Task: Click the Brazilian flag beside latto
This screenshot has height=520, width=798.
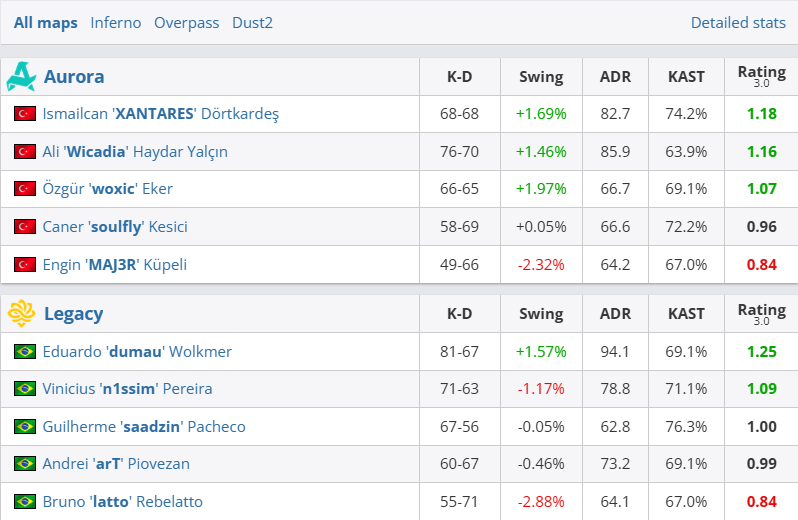Action: [25, 501]
